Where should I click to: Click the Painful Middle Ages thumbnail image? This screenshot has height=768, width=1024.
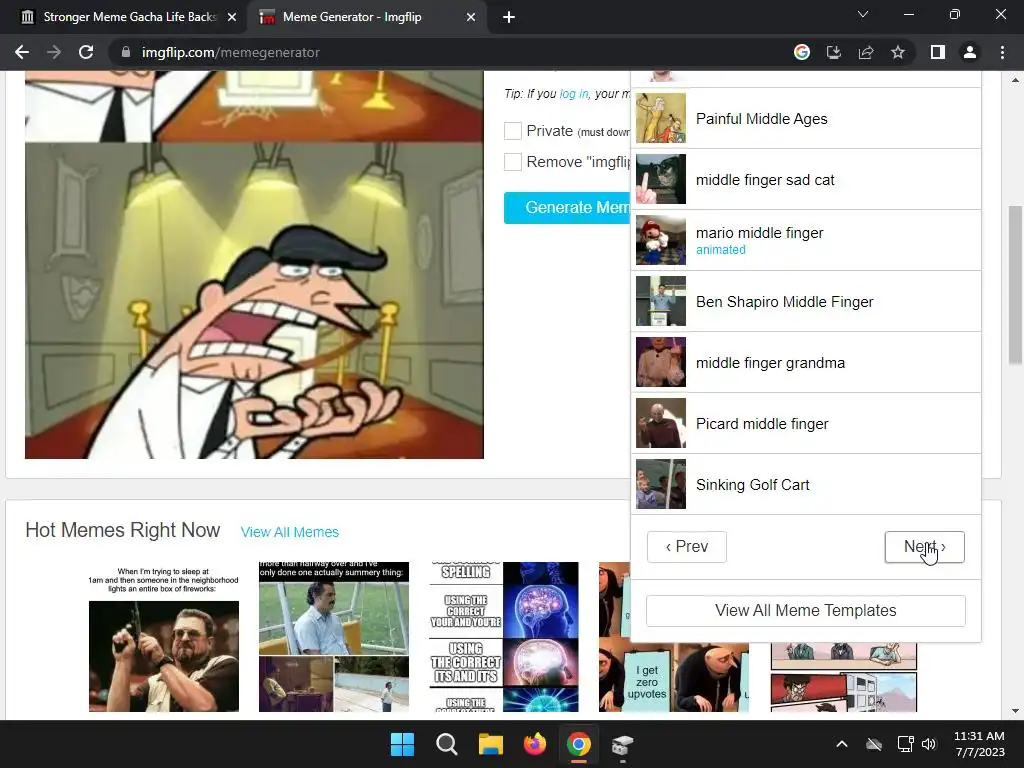pos(661,118)
